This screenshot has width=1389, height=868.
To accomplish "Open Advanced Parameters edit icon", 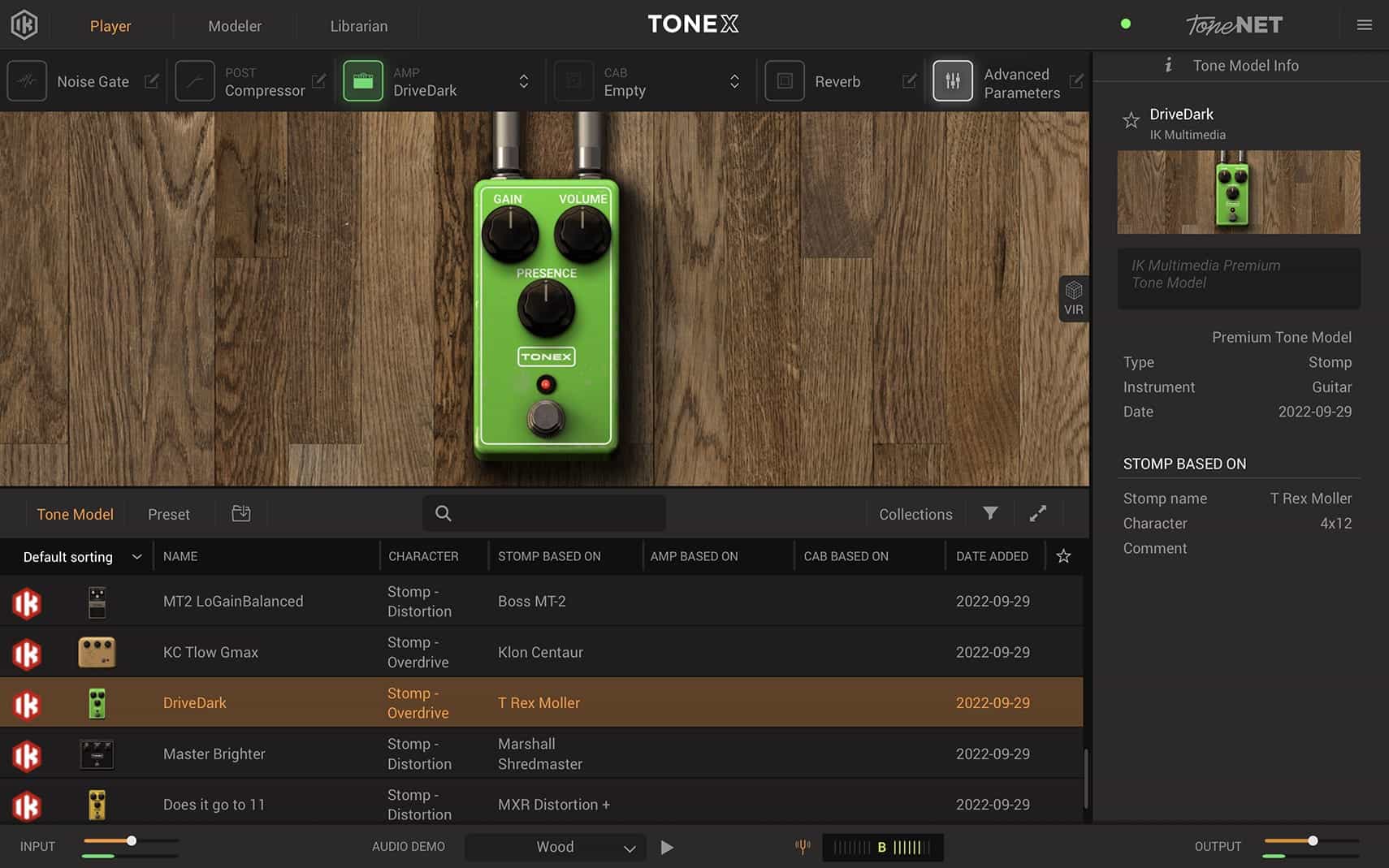I will click(1076, 81).
